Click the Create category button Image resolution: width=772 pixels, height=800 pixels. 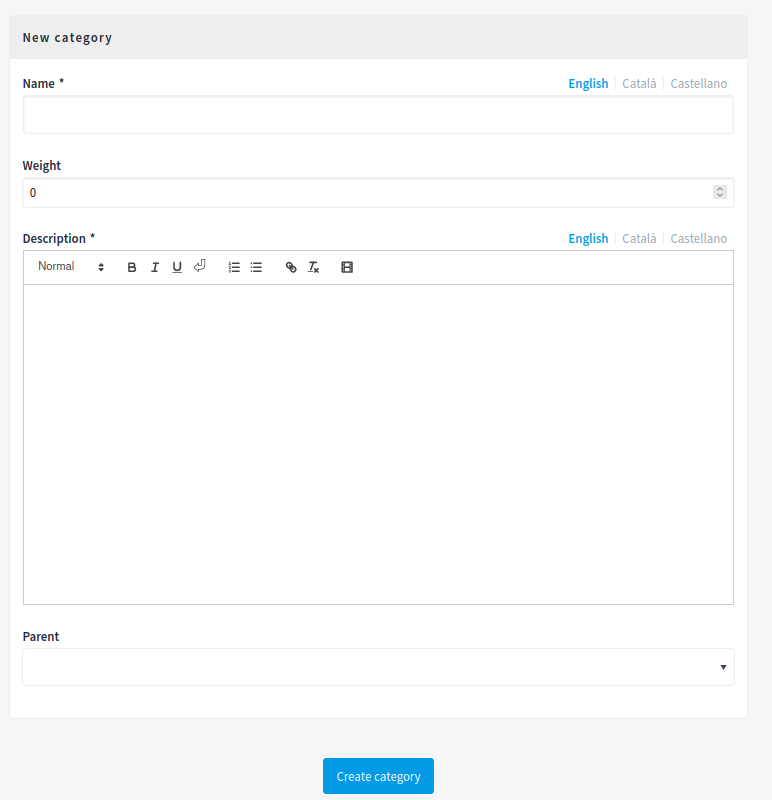378,776
